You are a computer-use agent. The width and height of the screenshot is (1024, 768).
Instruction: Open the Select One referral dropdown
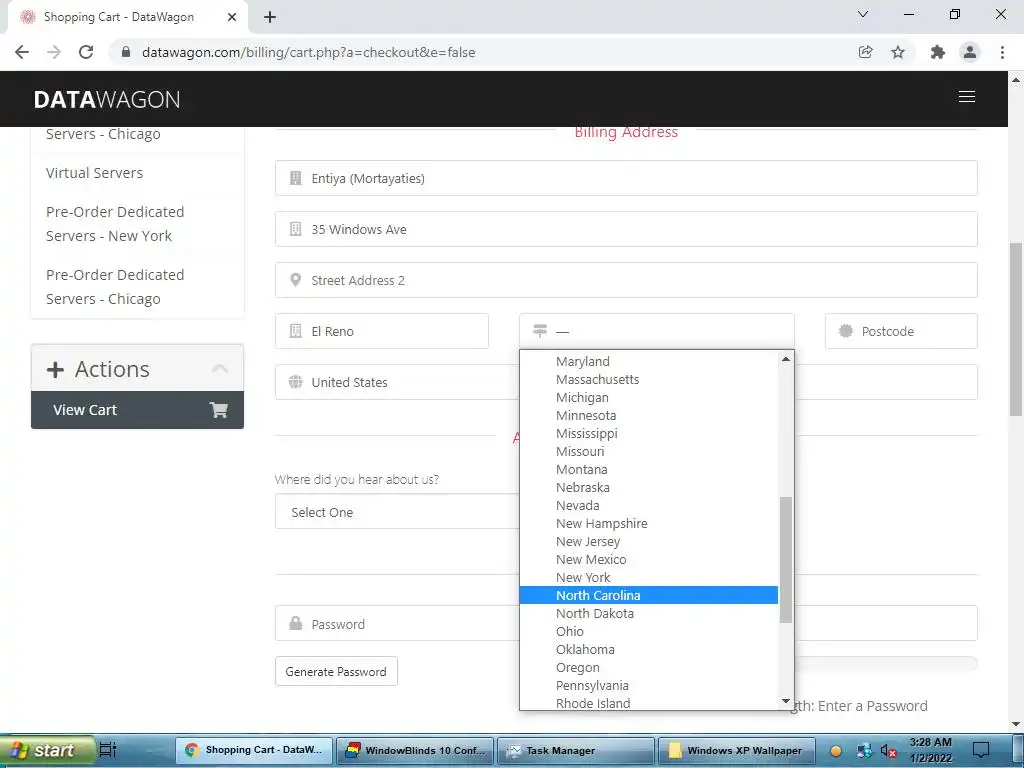click(x=397, y=512)
